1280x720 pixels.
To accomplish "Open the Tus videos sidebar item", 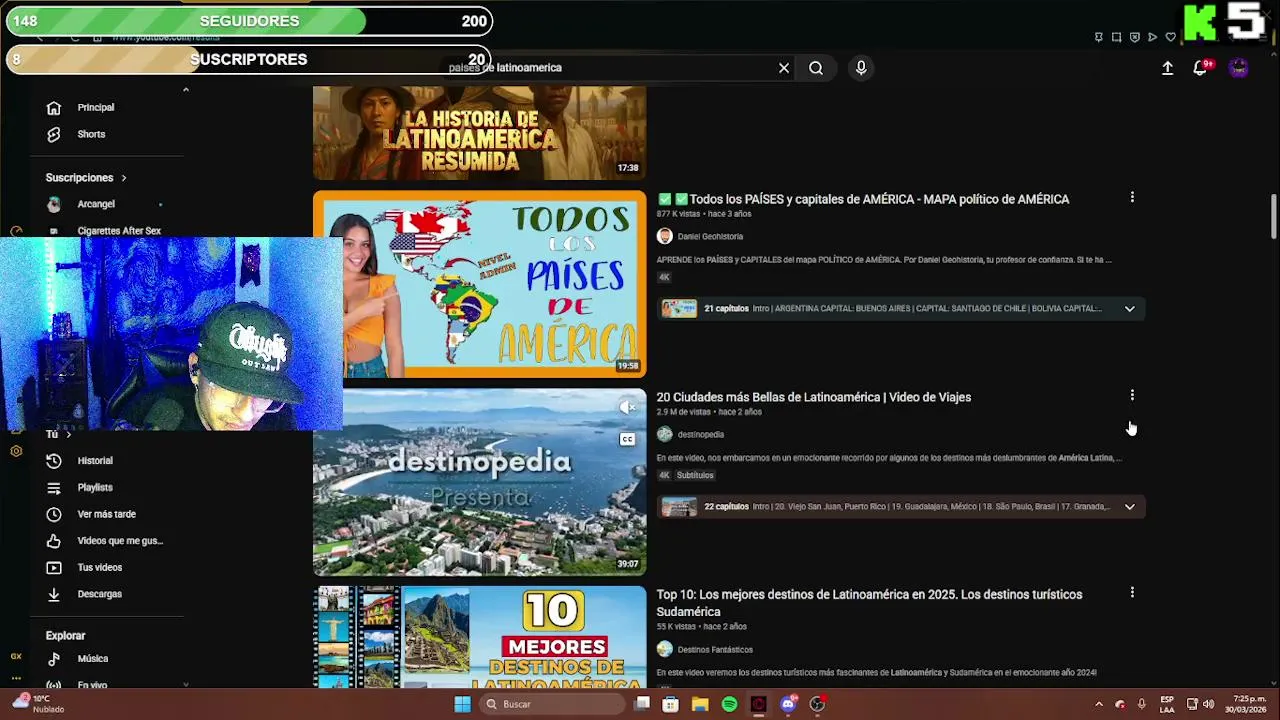I will [100, 568].
